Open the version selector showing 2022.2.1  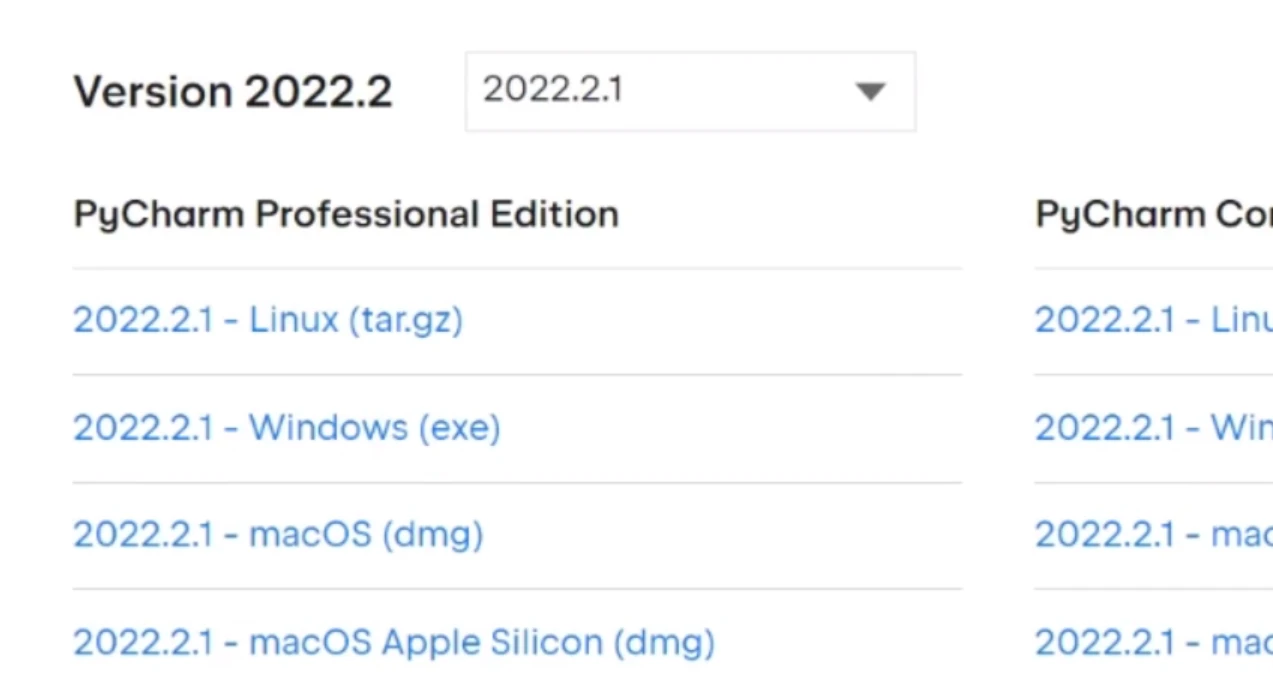(x=689, y=91)
